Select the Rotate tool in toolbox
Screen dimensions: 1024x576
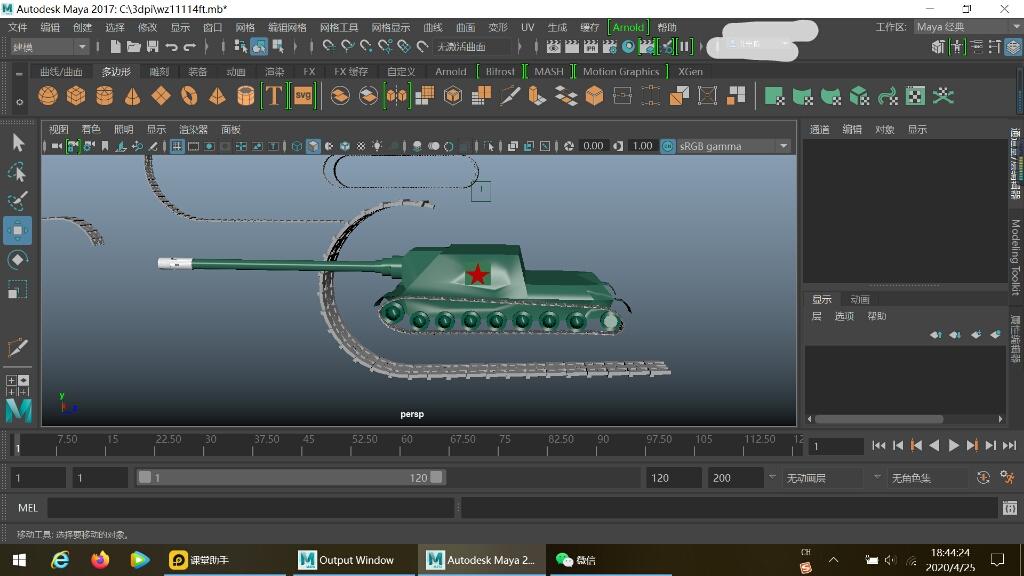click(x=17, y=260)
